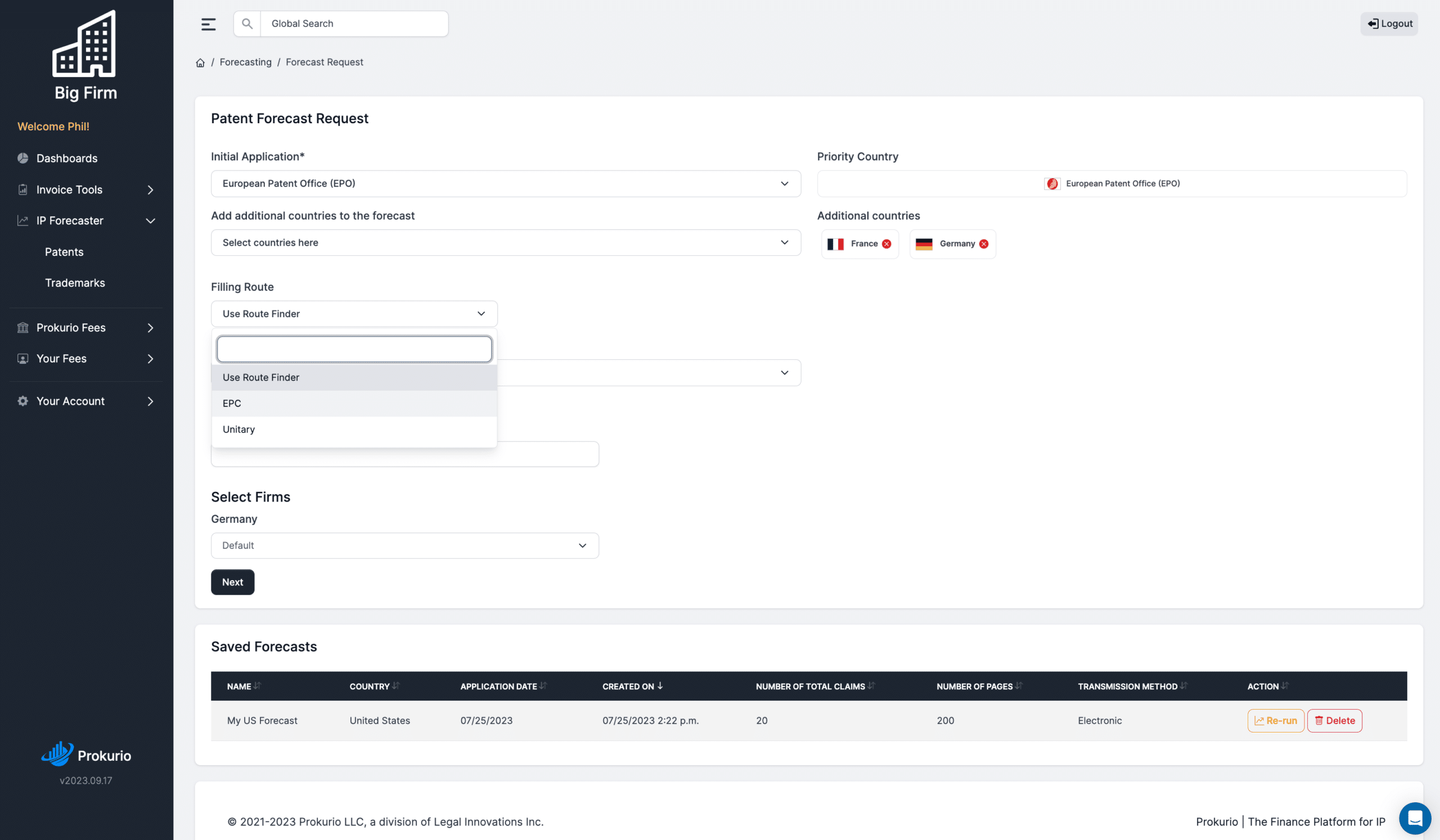Expand the Your Account submenu
The width and height of the screenshot is (1440, 840).
click(x=150, y=401)
